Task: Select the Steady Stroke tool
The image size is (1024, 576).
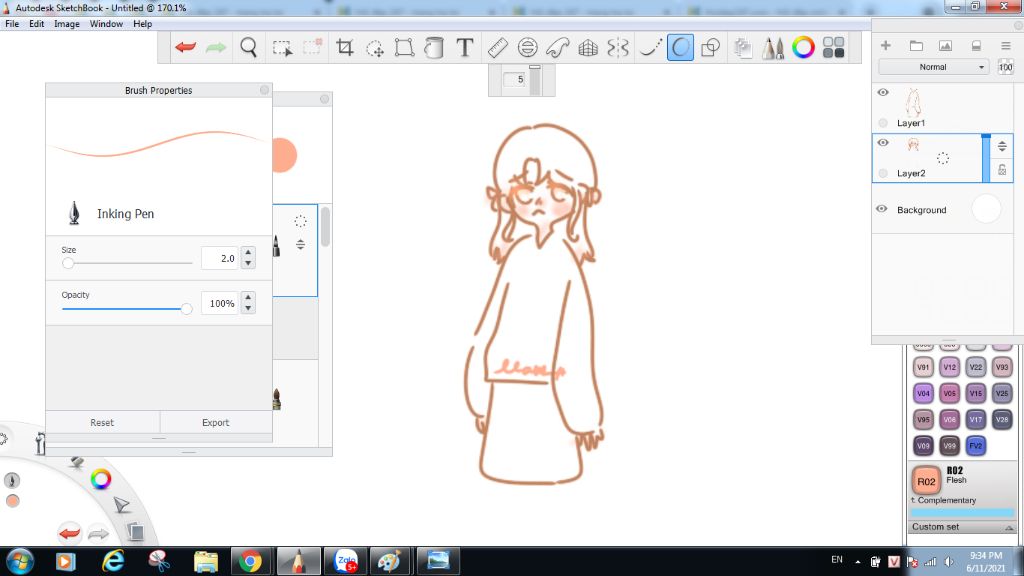Action: click(650, 47)
